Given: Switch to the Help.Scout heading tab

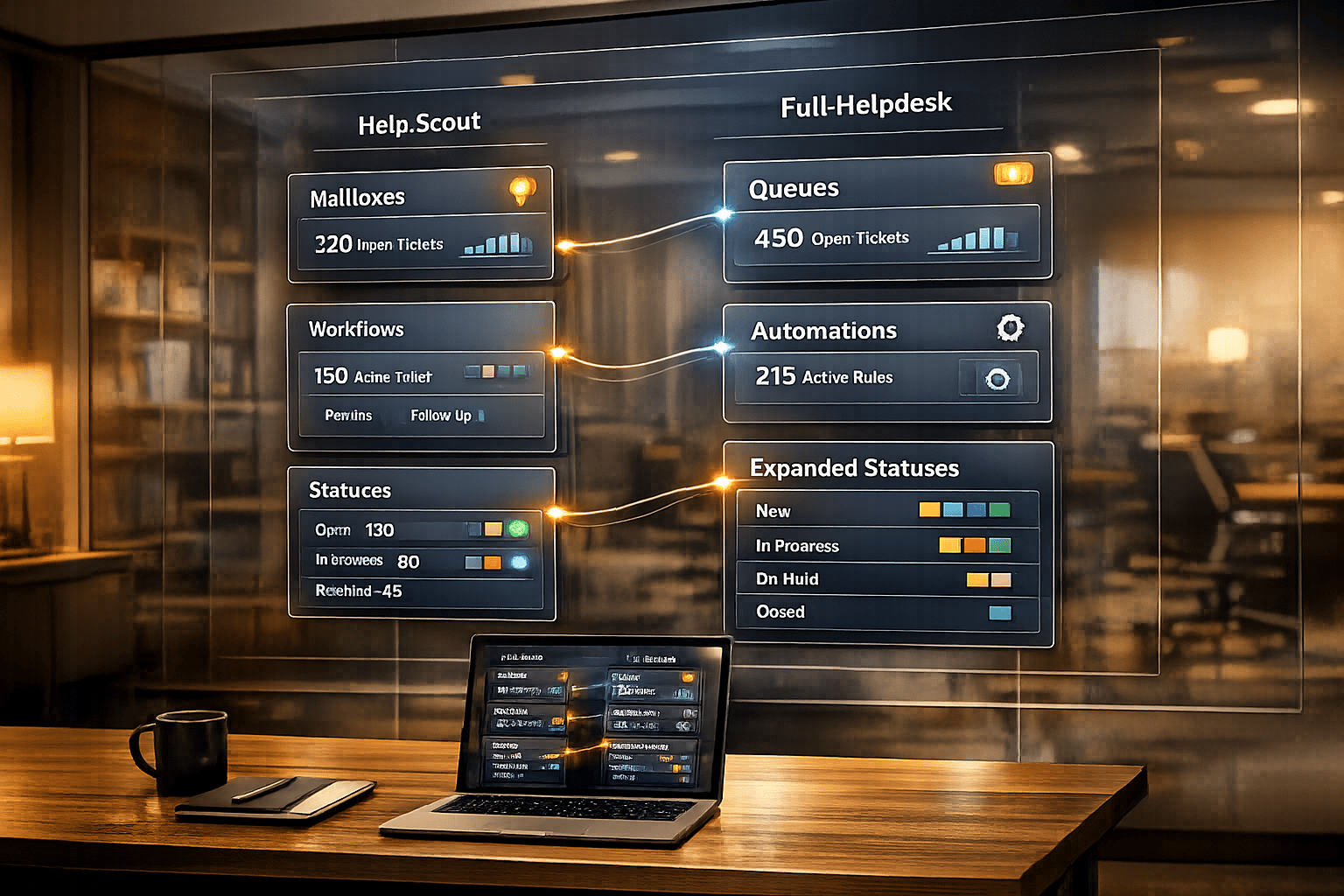Looking at the screenshot, I should [x=419, y=123].
